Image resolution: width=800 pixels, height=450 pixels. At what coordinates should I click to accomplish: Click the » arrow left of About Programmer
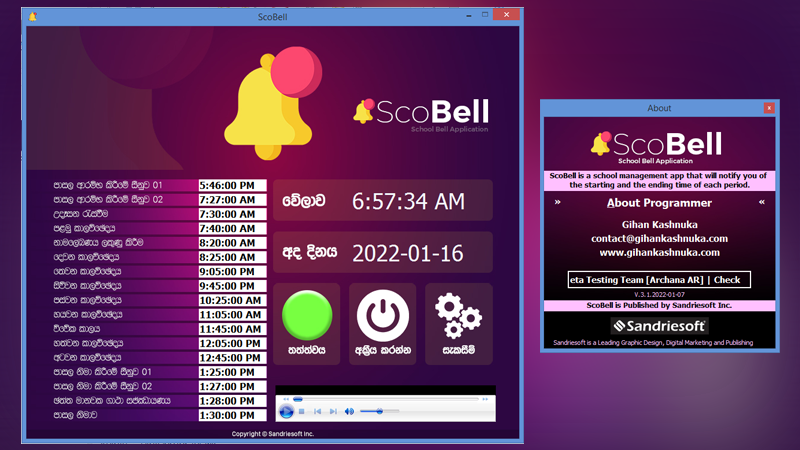[558, 202]
